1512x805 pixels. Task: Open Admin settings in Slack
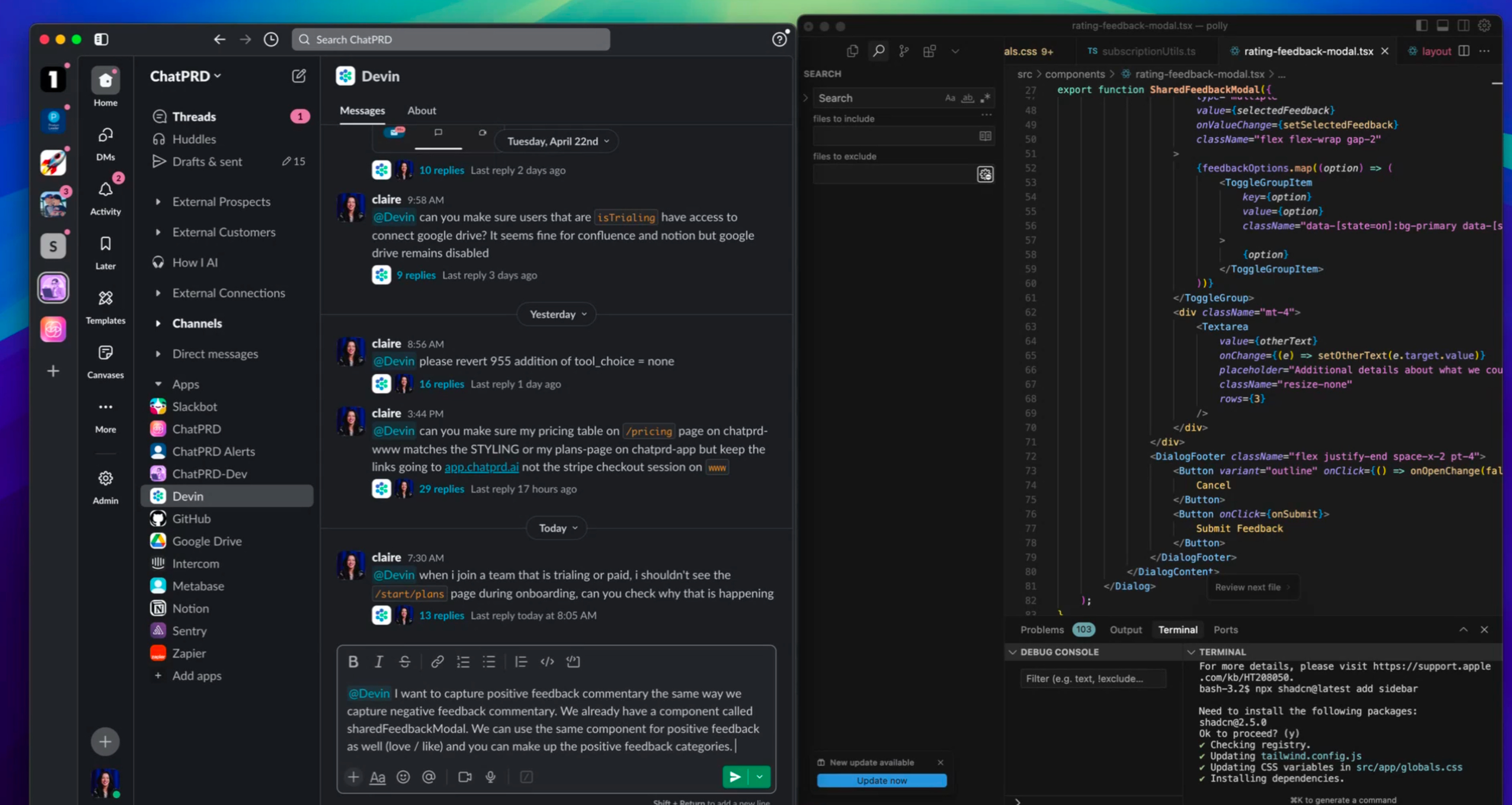click(105, 487)
